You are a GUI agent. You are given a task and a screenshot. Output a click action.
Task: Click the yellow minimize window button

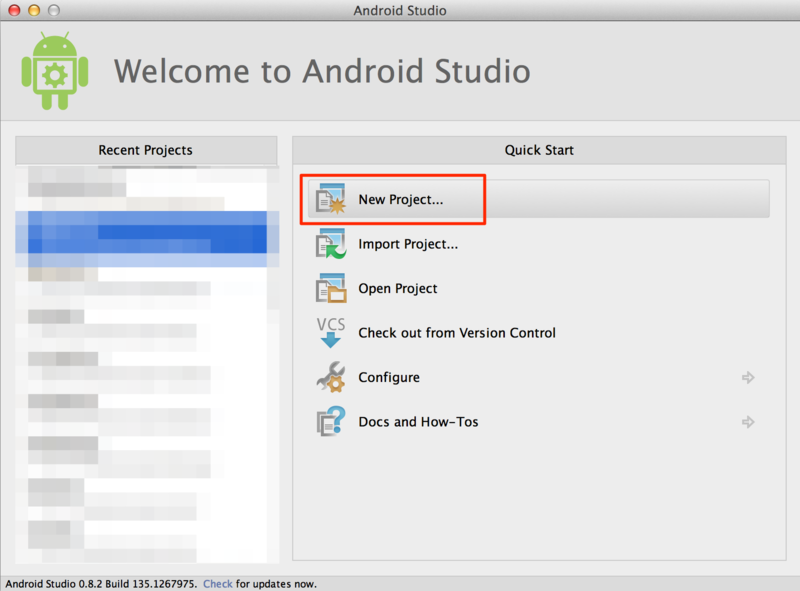tap(34, 10)
